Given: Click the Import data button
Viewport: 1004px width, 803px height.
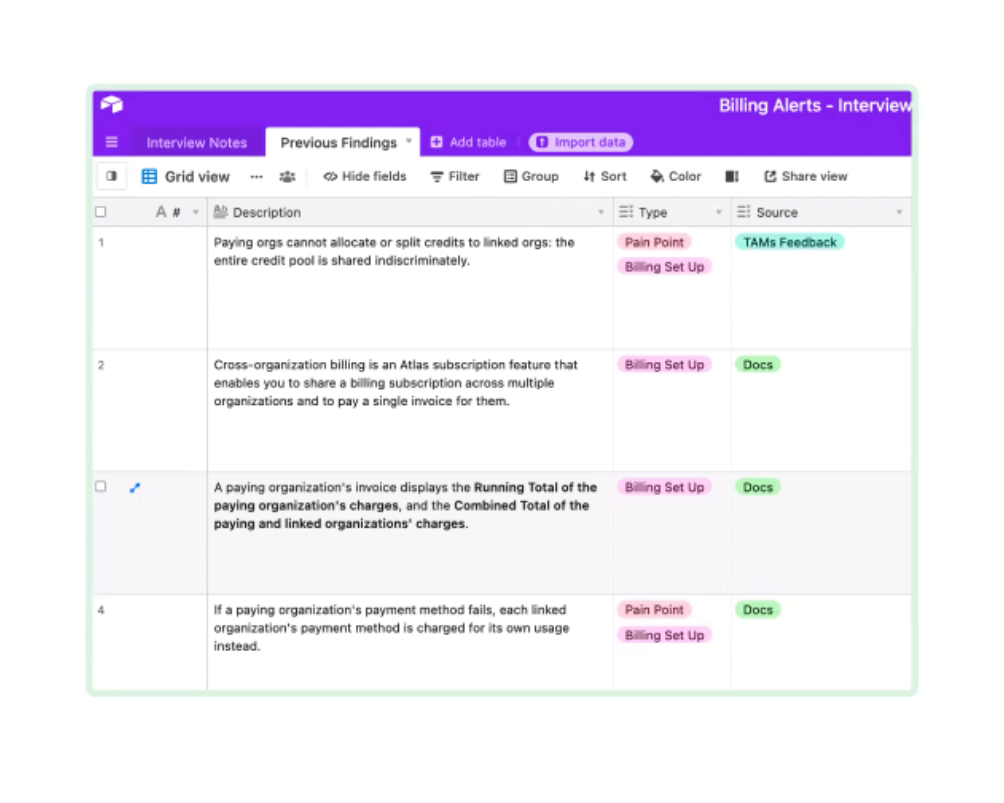Looking at the screenshot, I should (x=580, y=142).
